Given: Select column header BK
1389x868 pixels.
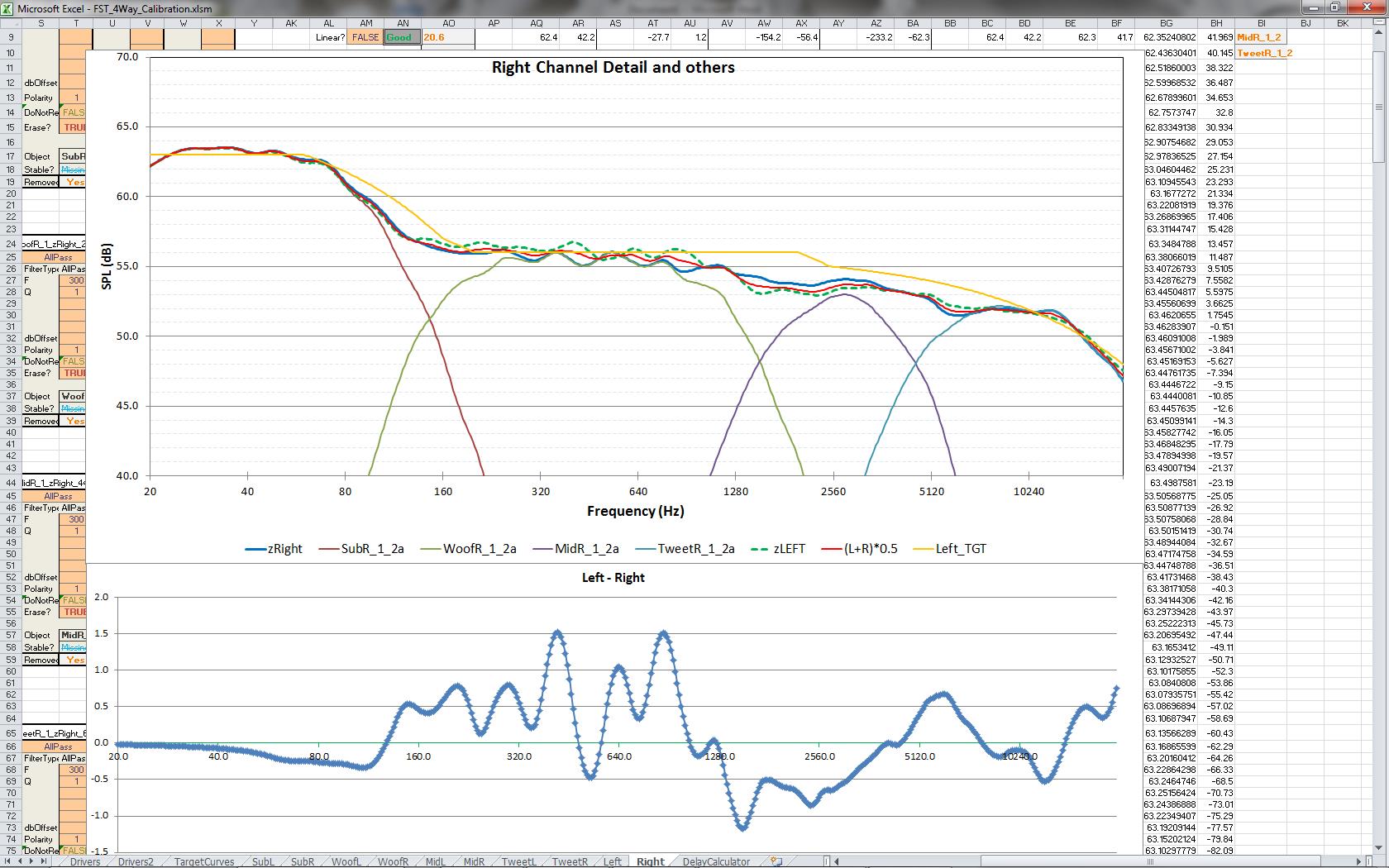Looking at the screenshot, I should coord(1343,23).
